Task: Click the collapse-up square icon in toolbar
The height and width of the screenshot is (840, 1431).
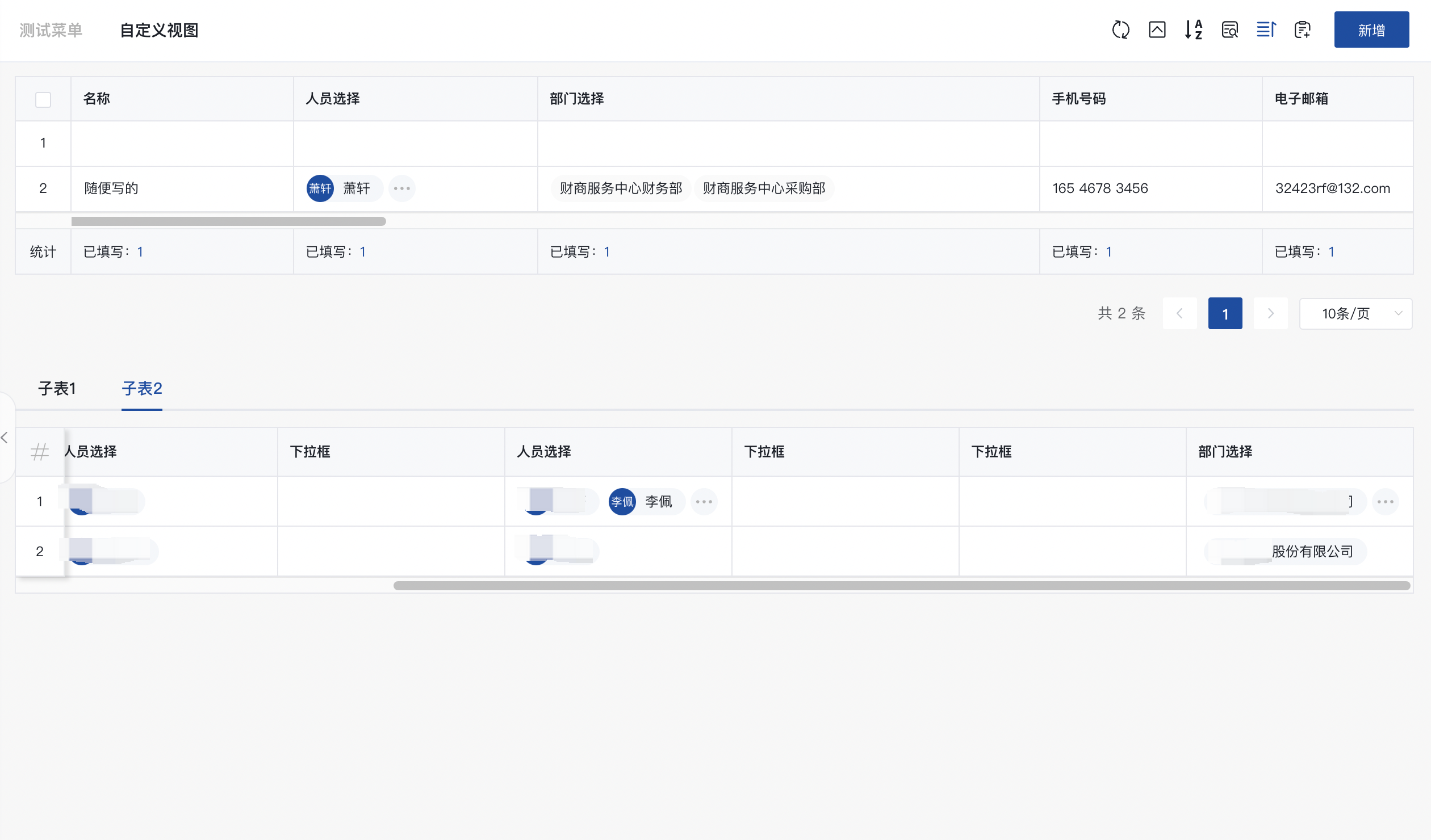Action: pos(1157,30)
